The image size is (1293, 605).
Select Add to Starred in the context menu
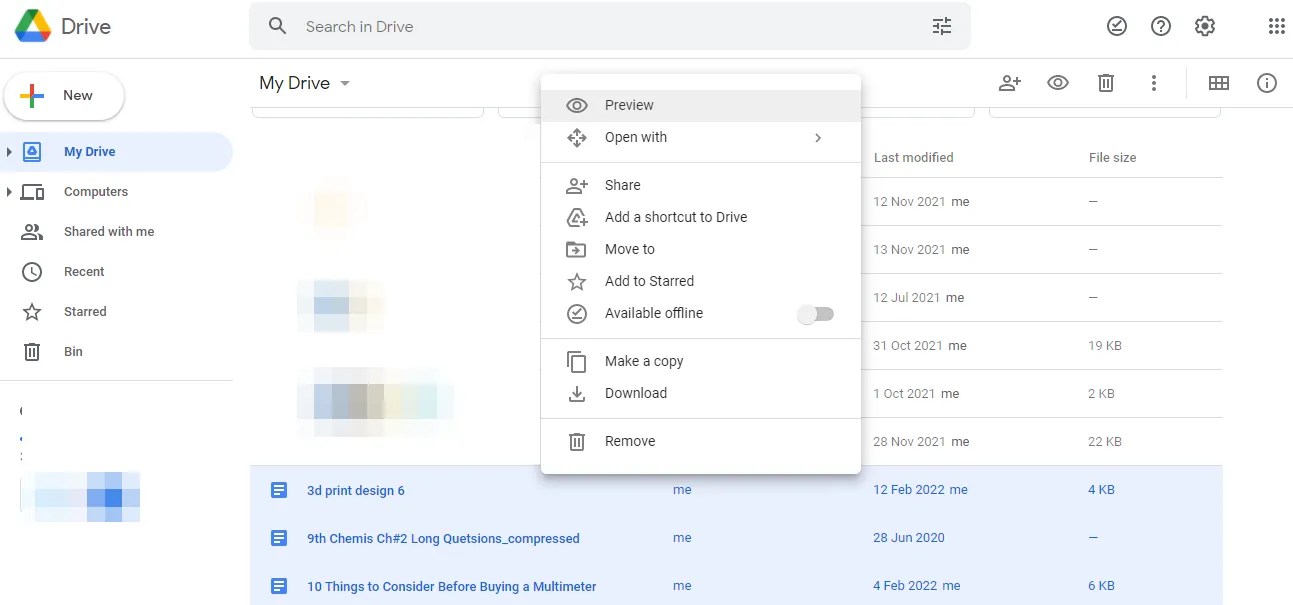coord(649,281)
